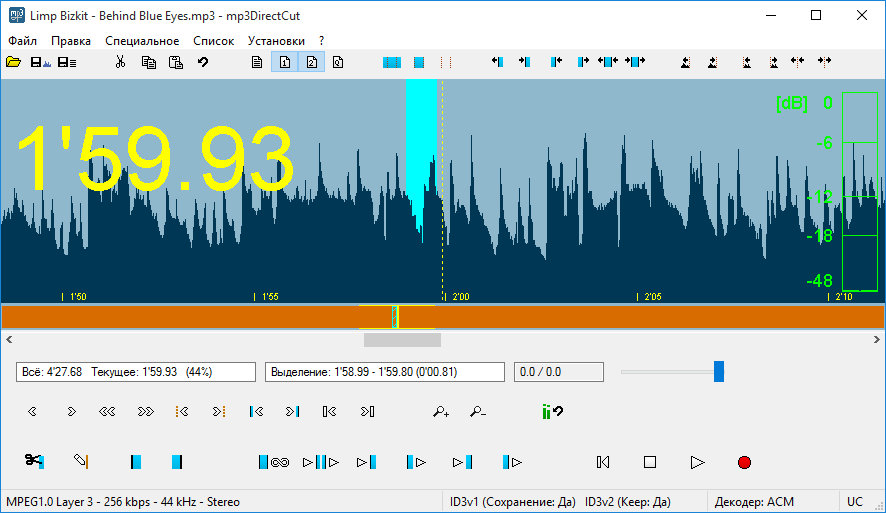Click the pencil edit icon
This screenshot has width=886, height=513.
[x=81, y=462]
